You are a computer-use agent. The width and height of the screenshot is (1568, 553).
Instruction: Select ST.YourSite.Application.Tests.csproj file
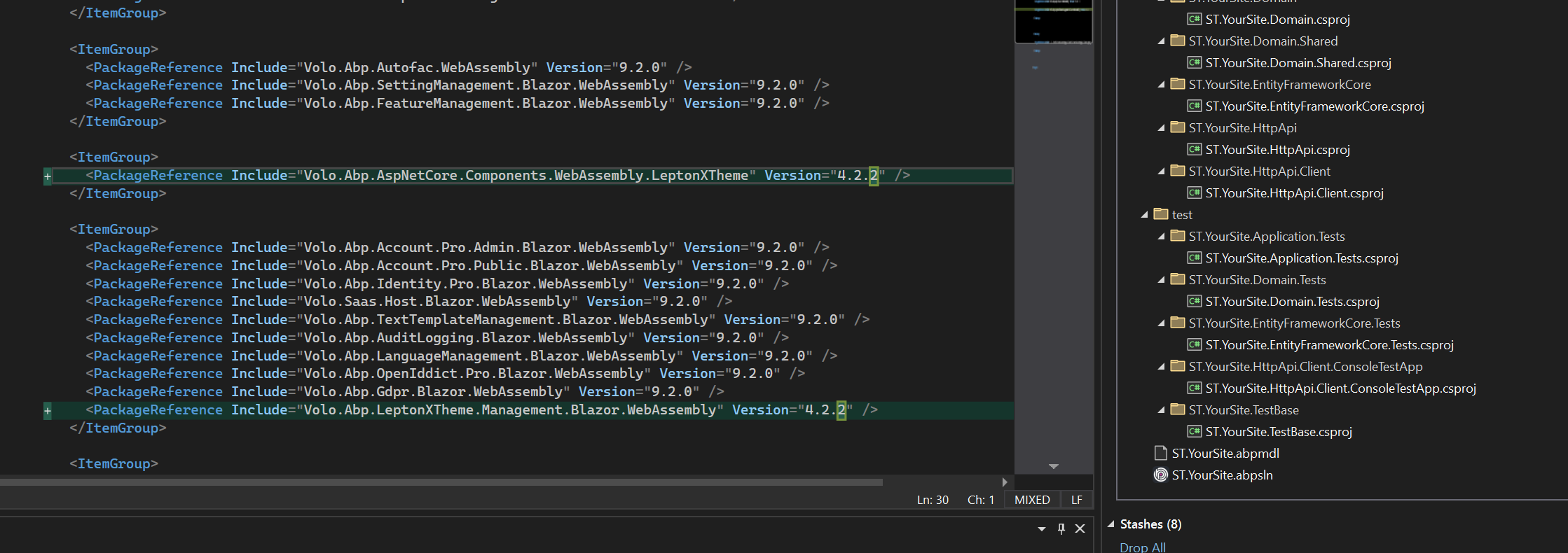point(1301,258)
